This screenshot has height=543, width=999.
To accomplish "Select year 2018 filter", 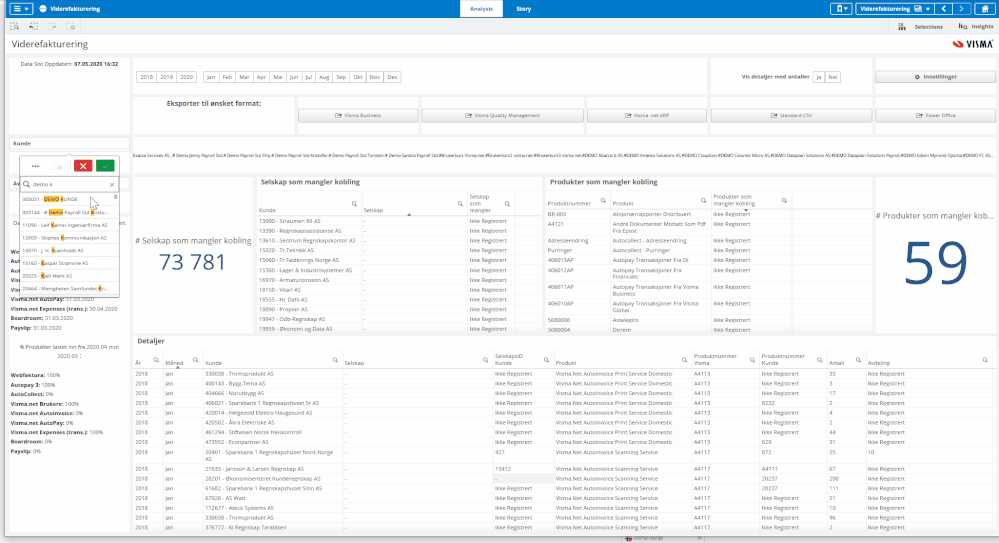I will tap(147, 77).
